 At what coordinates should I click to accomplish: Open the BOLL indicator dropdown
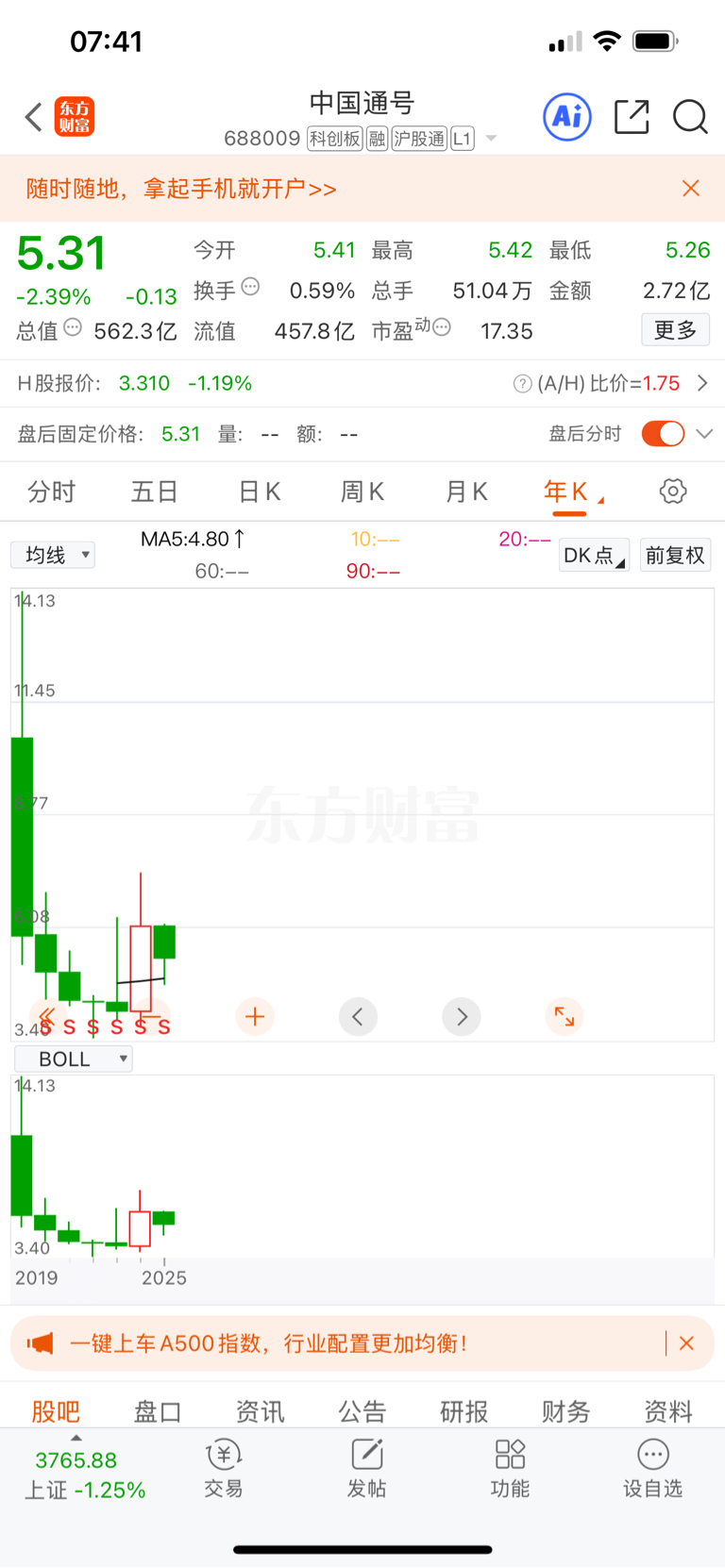74,1059
